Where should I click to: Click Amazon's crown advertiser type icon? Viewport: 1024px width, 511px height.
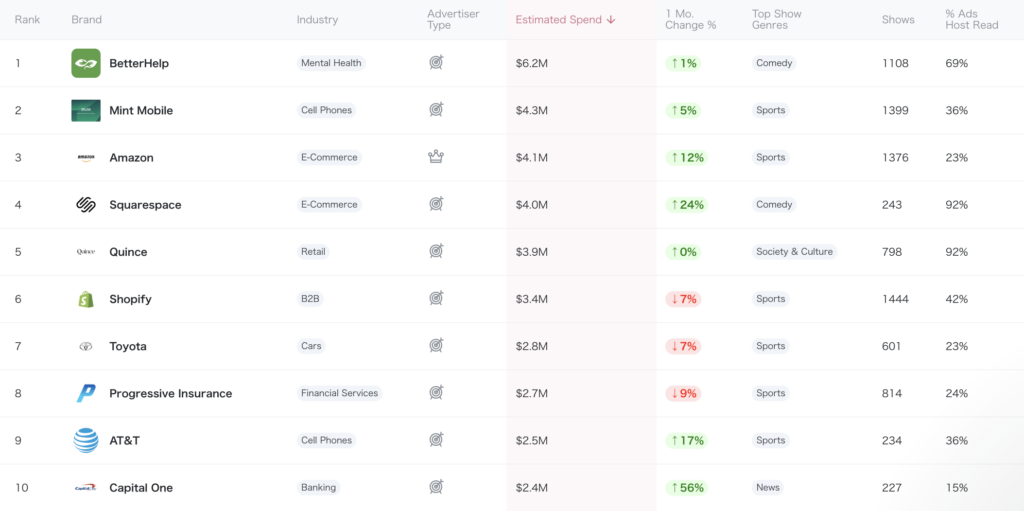pos(435,157)
